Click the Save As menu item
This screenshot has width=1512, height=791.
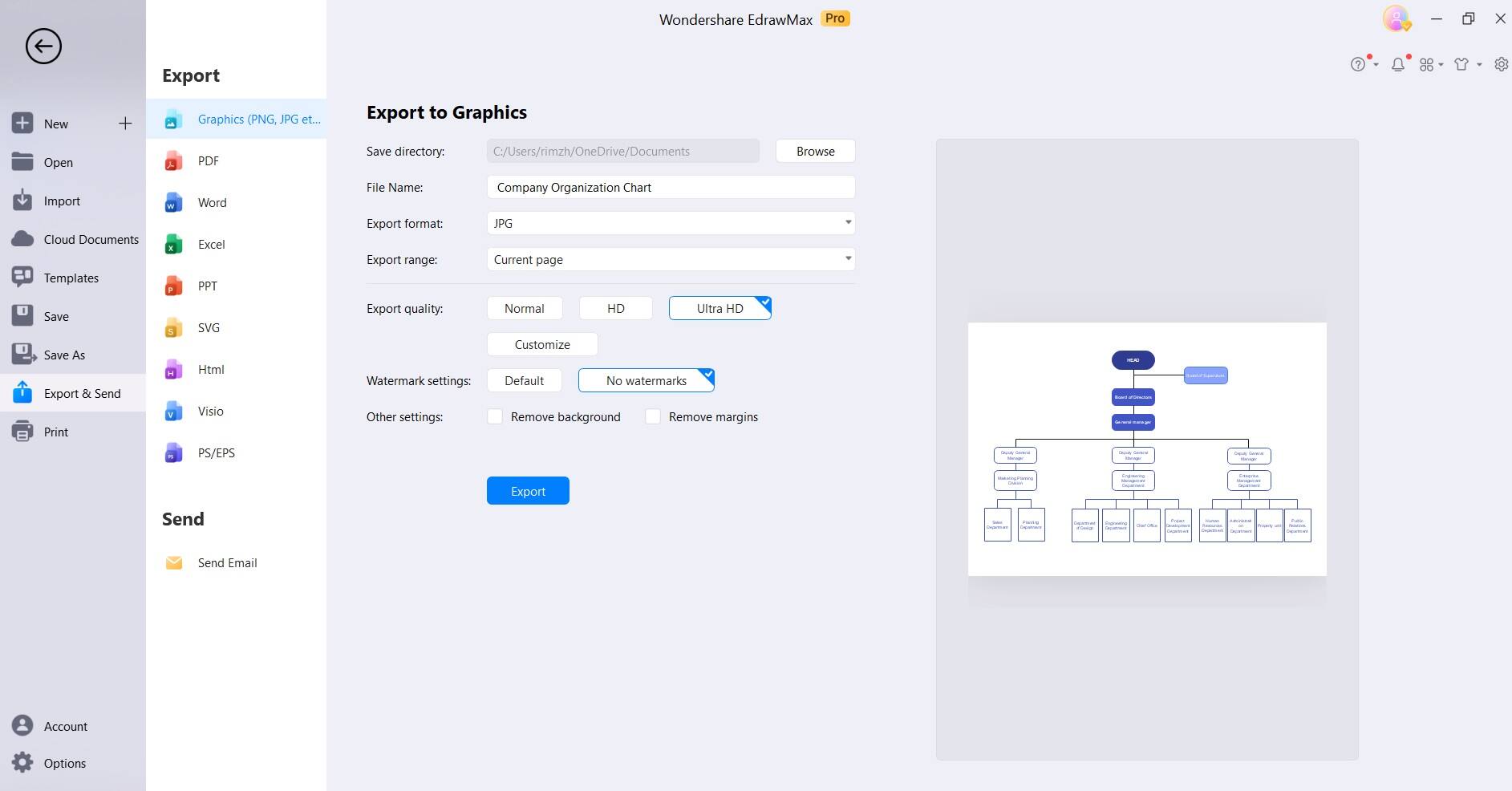(73, 355)
